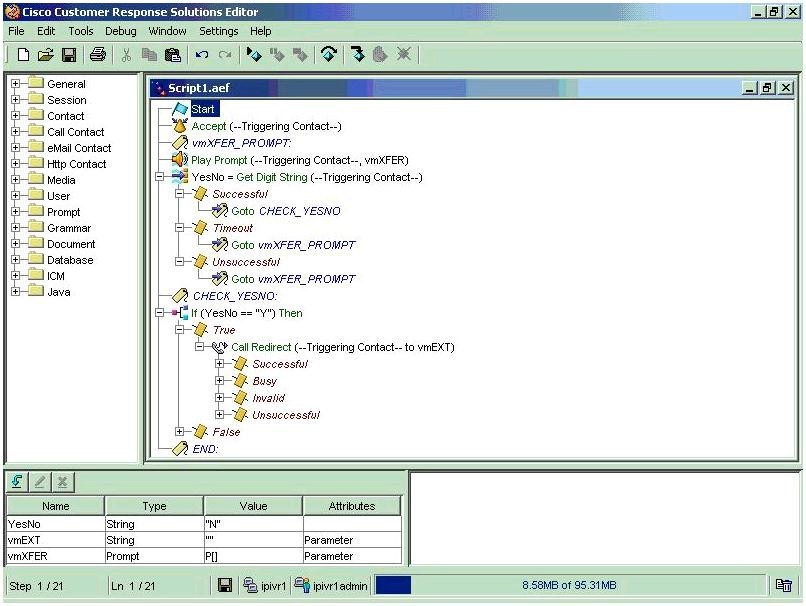Expand the Call Contact palette folder

15,132
